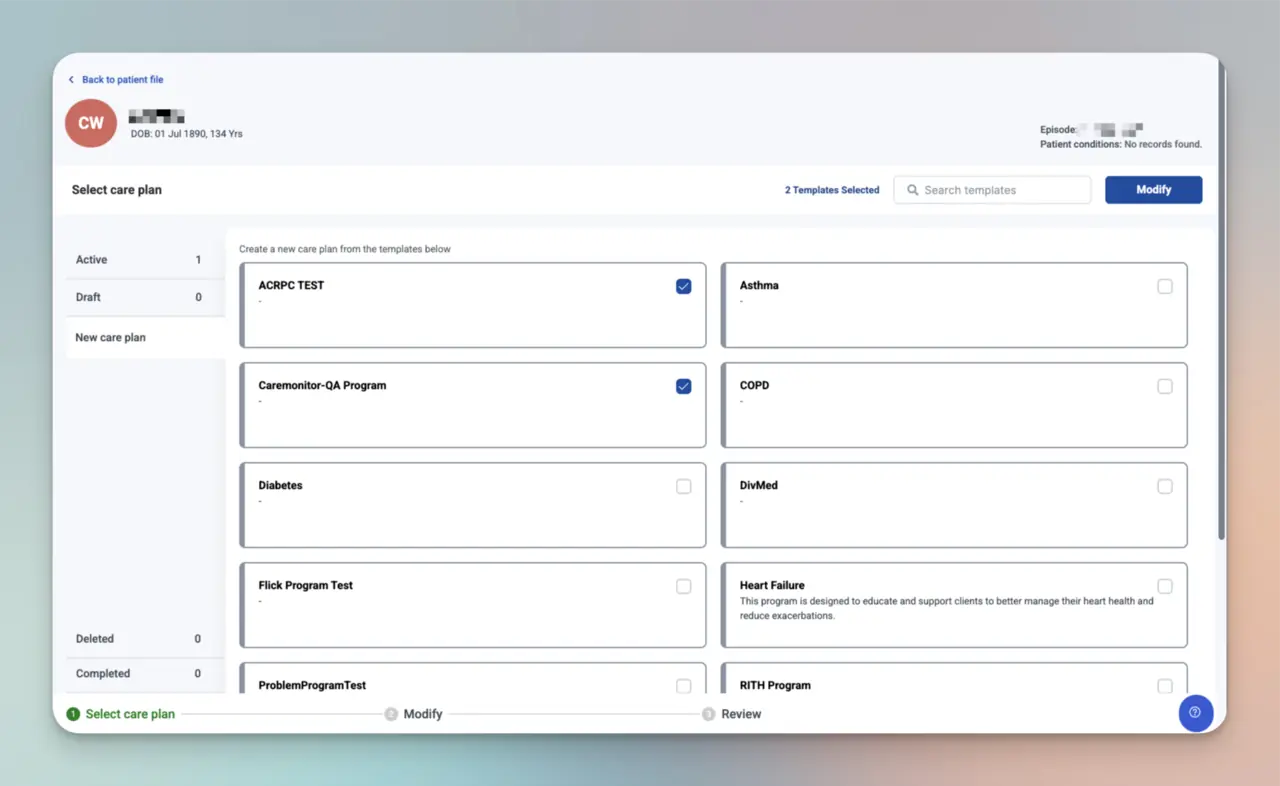The image size is (1280, 786).
Task: Click the CW patient avatar
Action: 91,123
